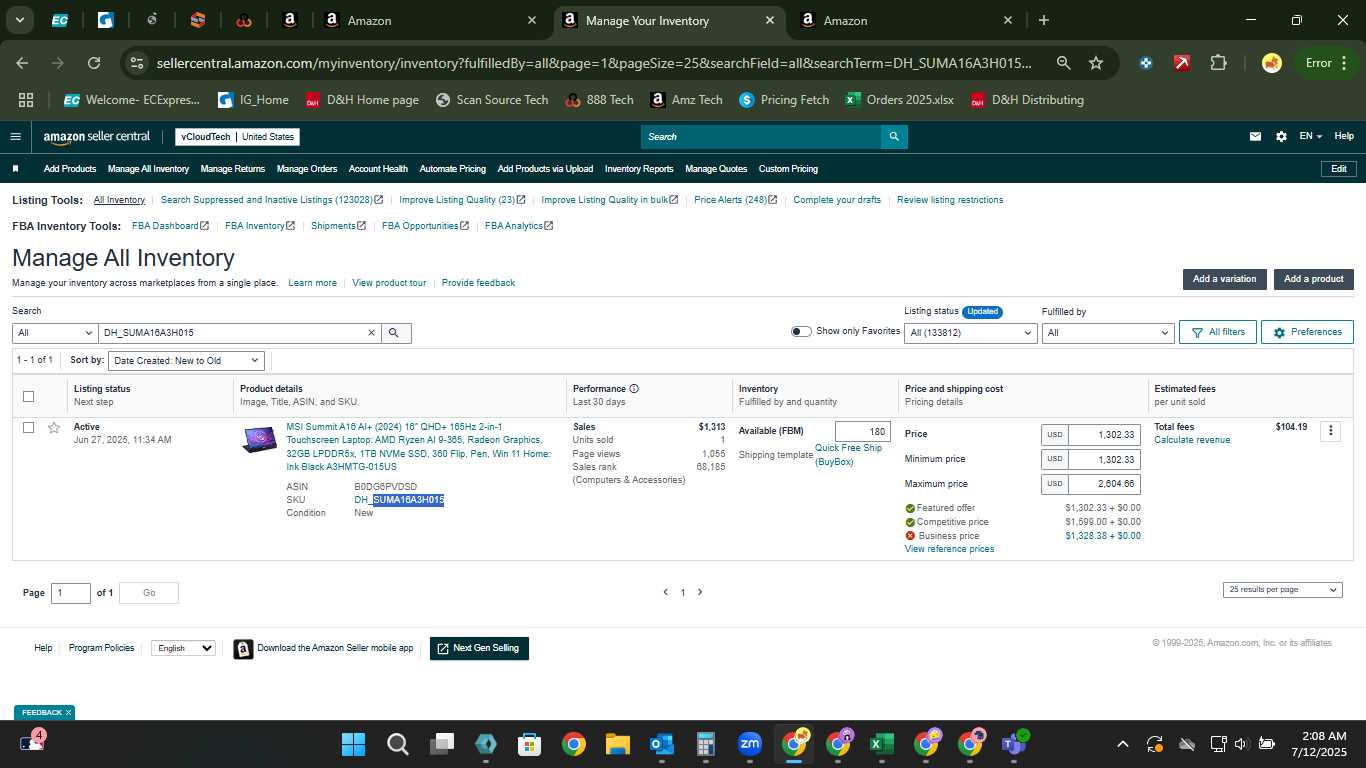The image size is (1366, 768).
Task: Open the search field All dropdown
Action: [54, 333]
